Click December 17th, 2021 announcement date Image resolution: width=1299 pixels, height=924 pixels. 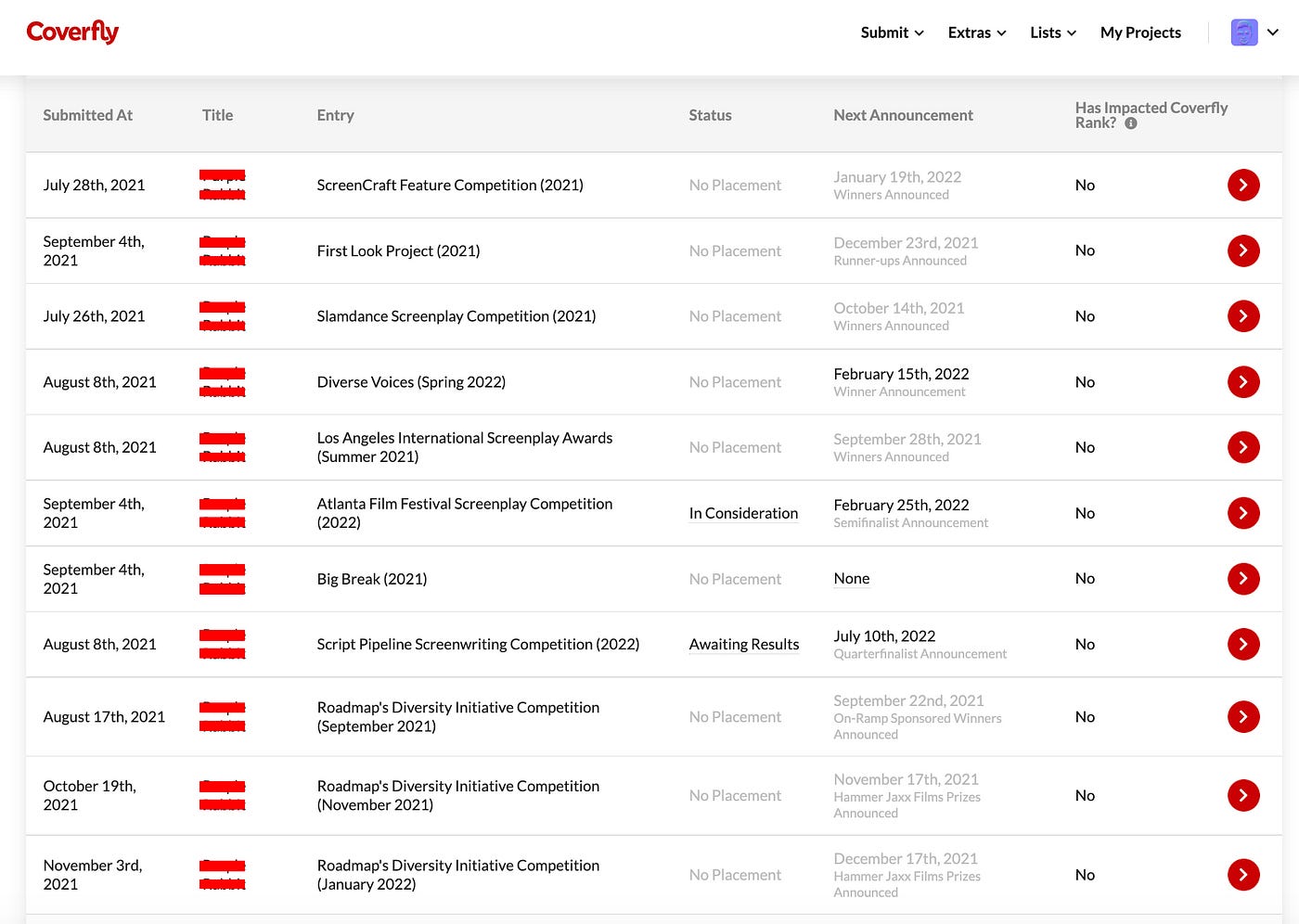click(x=906, y=858)
